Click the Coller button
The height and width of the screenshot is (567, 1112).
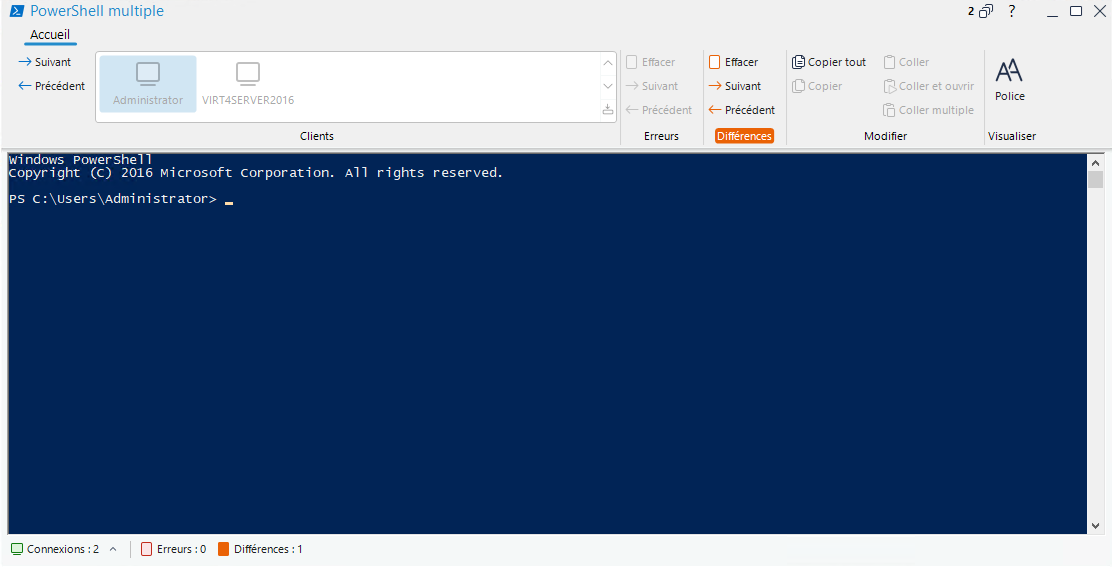[x=906, y=62]
